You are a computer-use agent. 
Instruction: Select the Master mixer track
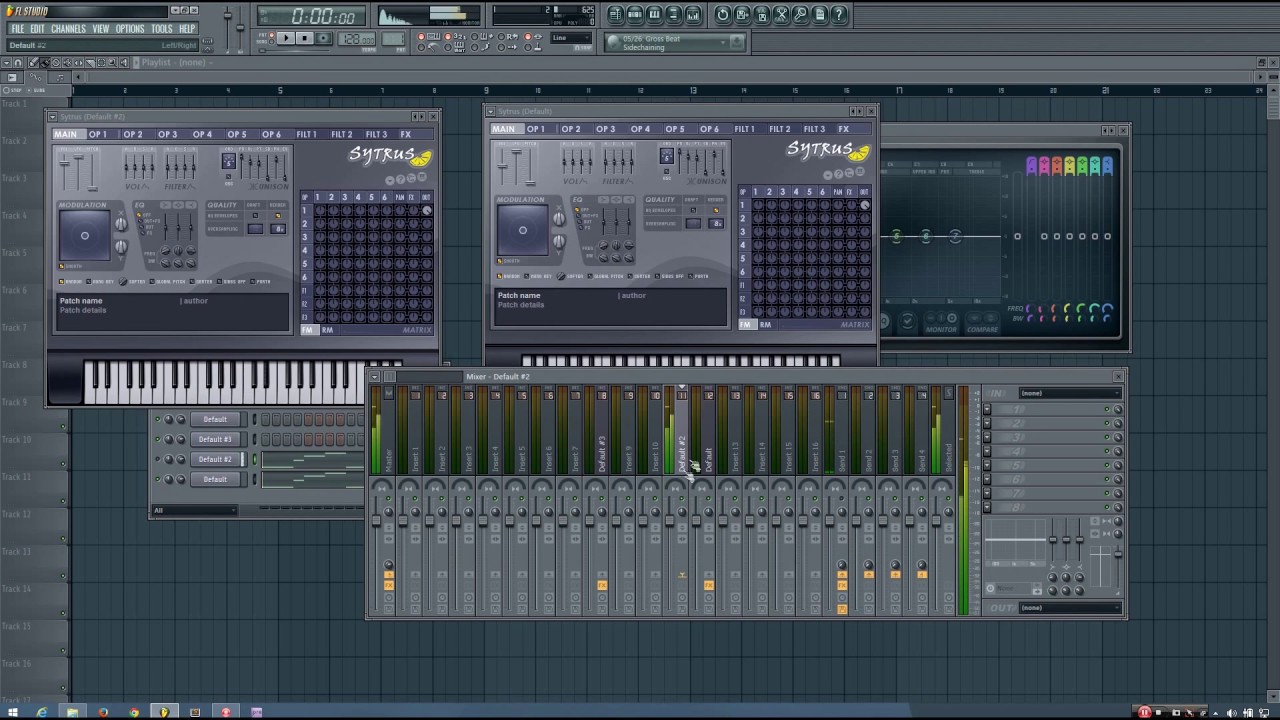click(x=388, y=430)
